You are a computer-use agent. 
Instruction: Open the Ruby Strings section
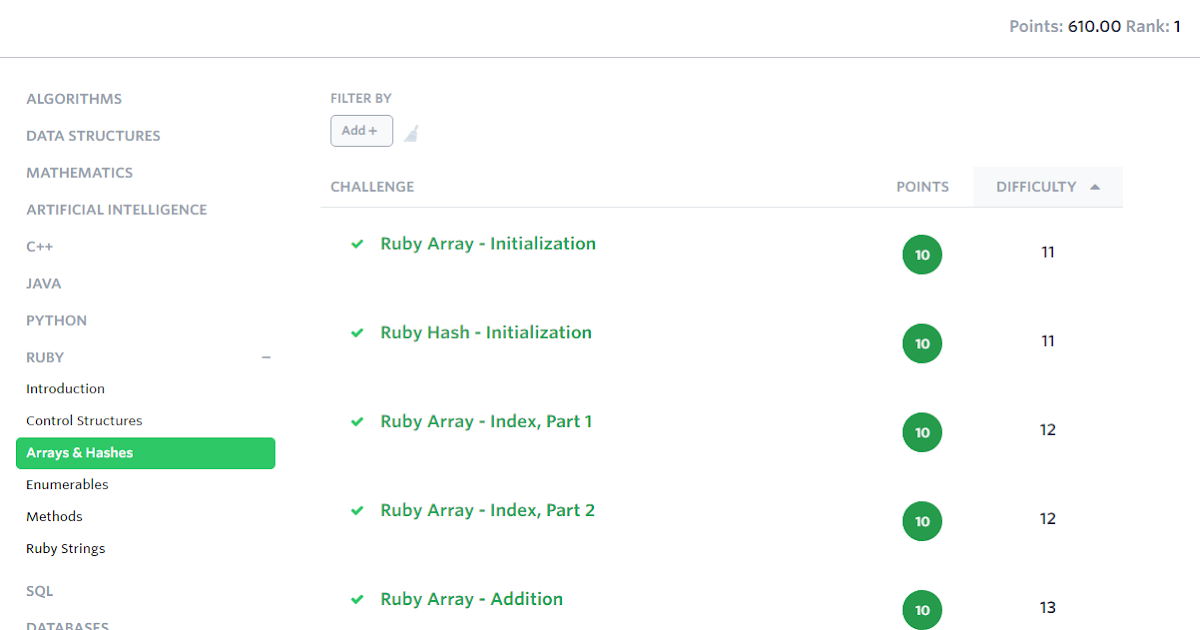click(x=65, y=548)
